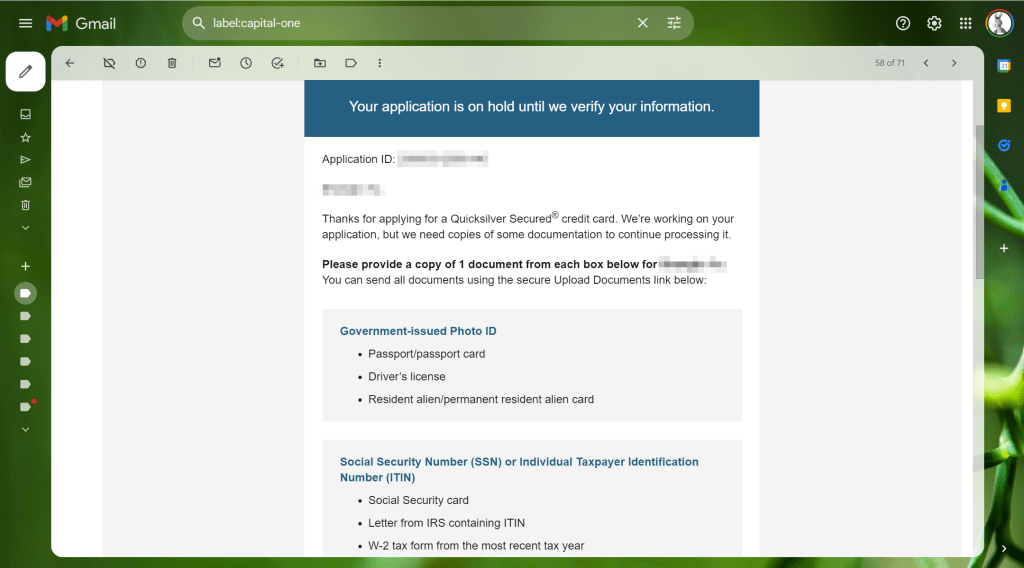The image size is (1024, 568).
Task: Go to the older email
Action: 954,63
